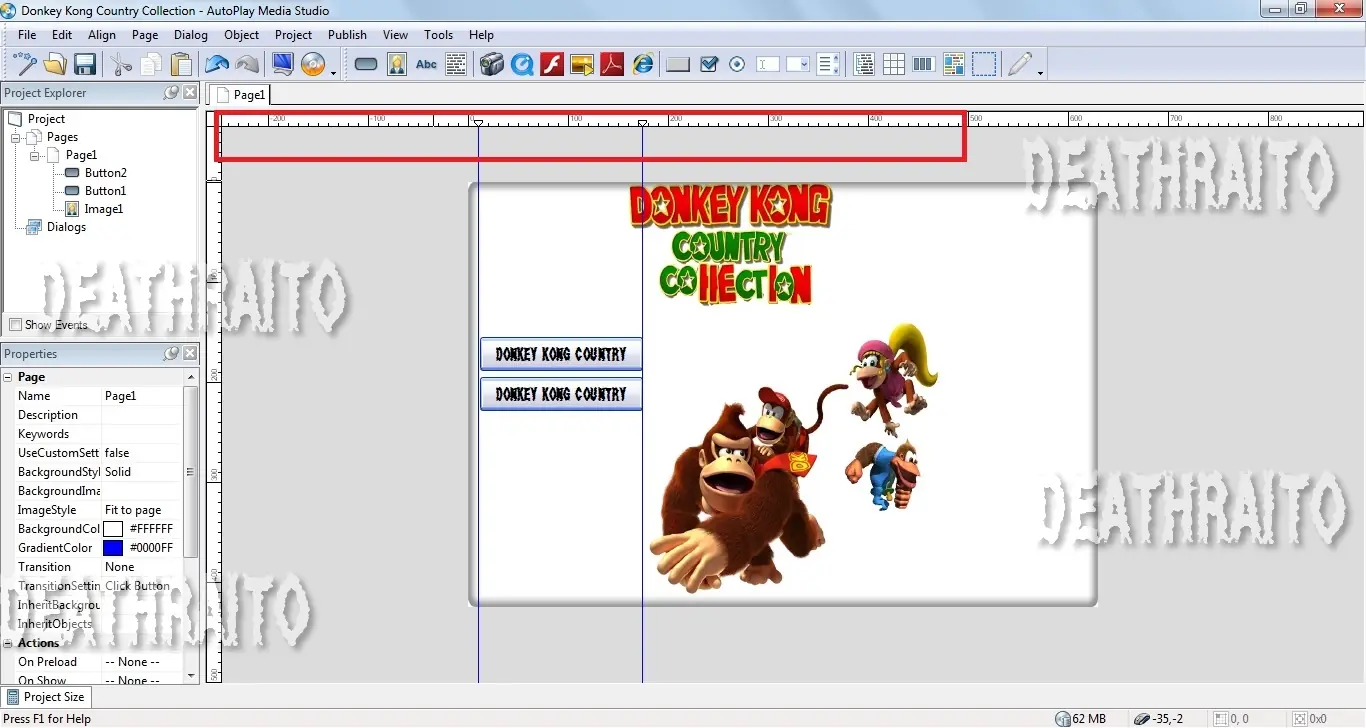Close the Project Explorer panel
Image resolution: width=1366 pixels, height=728 pixels.
190,93
